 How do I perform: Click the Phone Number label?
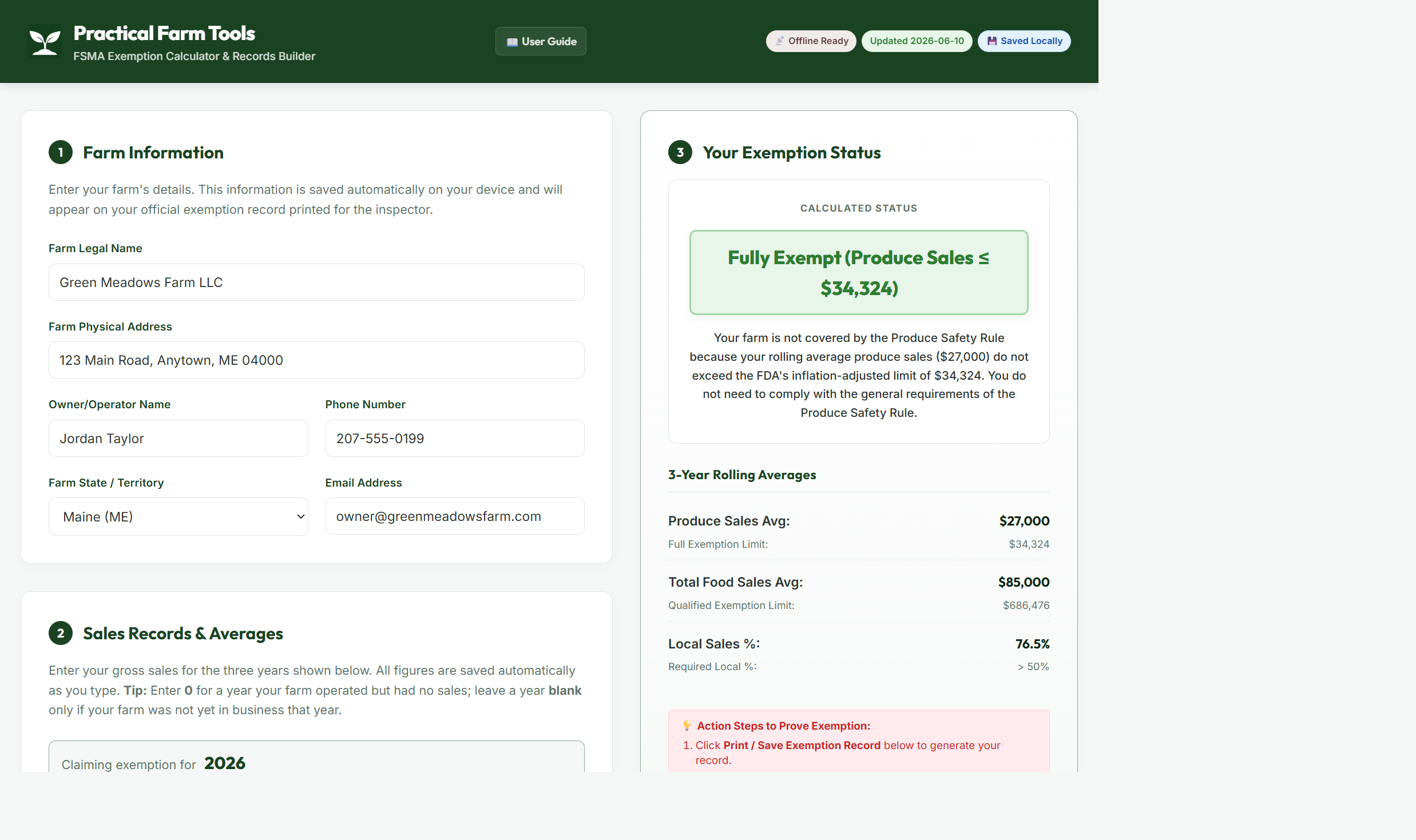point(366,404)
